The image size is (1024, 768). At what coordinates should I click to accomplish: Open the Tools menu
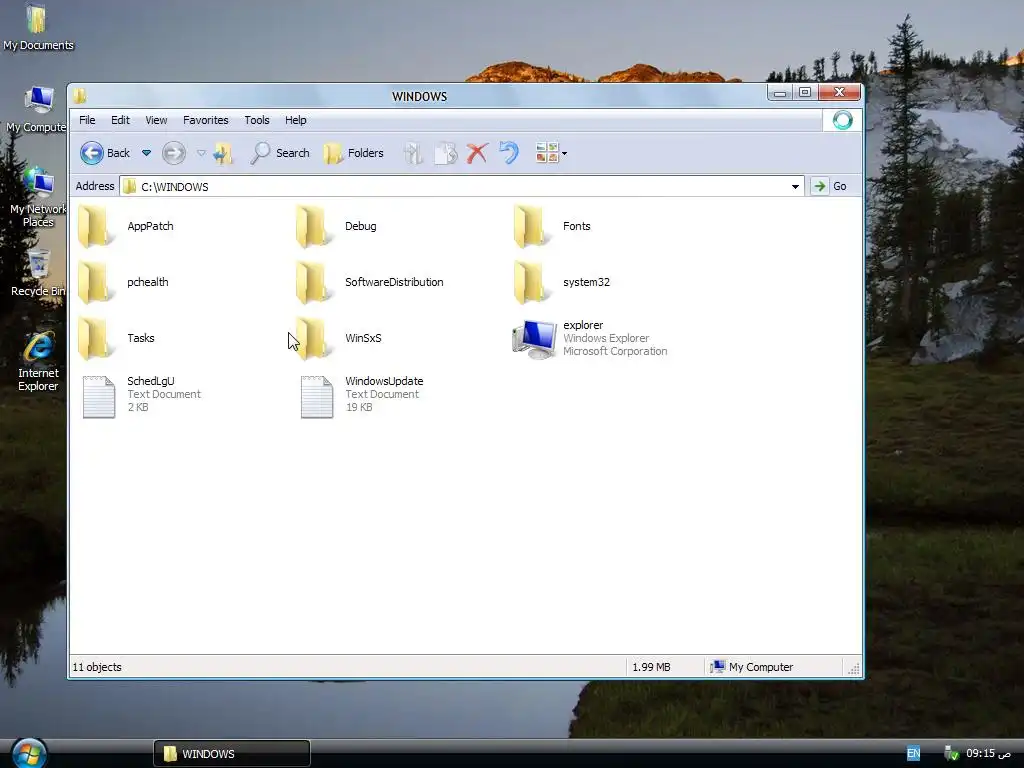coord(257,120)
